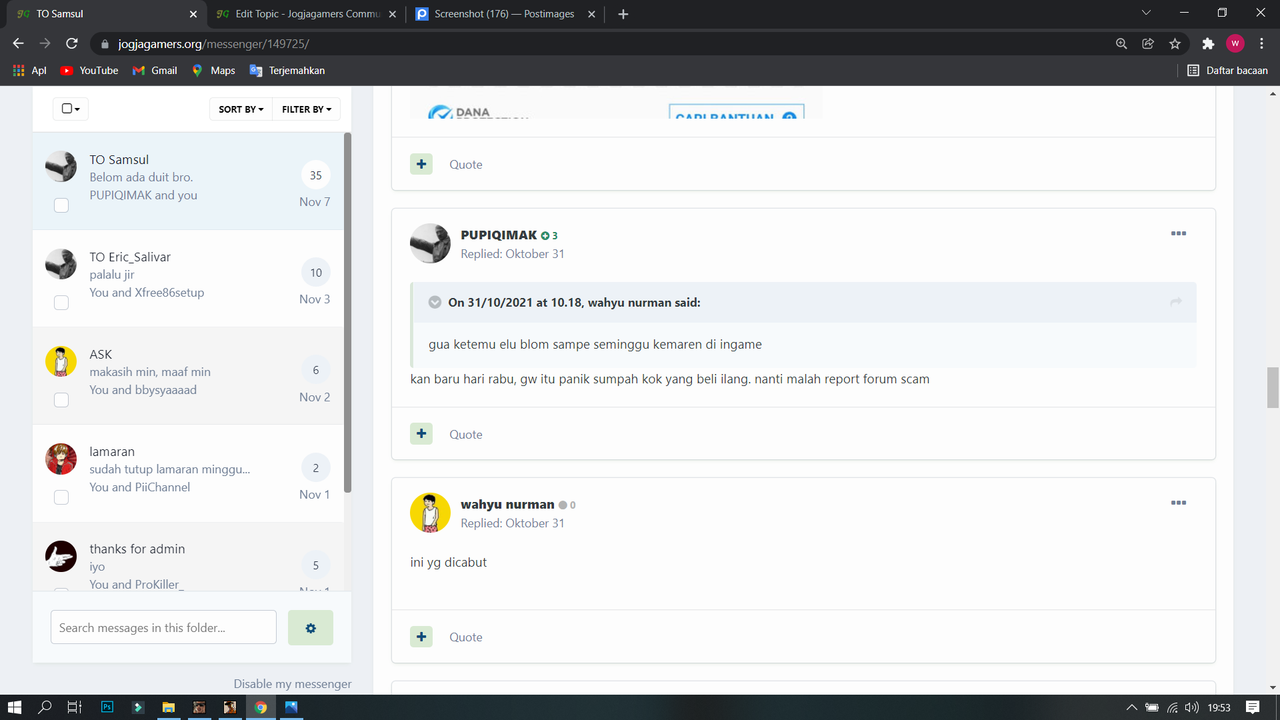Switch to the Edit Topic - Jogjagamers tab
The width and height of the screenshot is (1280, 720).
[x=306, y=14]
